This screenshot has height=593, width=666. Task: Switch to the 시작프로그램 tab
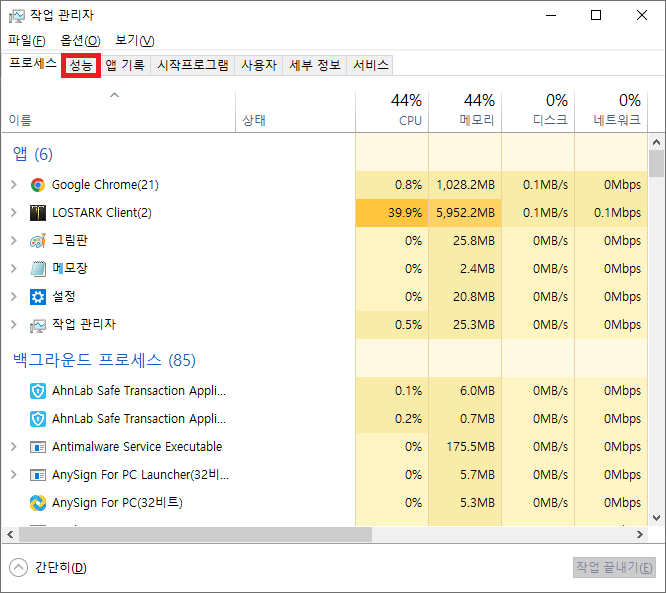pyautogui.click(x=193, y=65)
